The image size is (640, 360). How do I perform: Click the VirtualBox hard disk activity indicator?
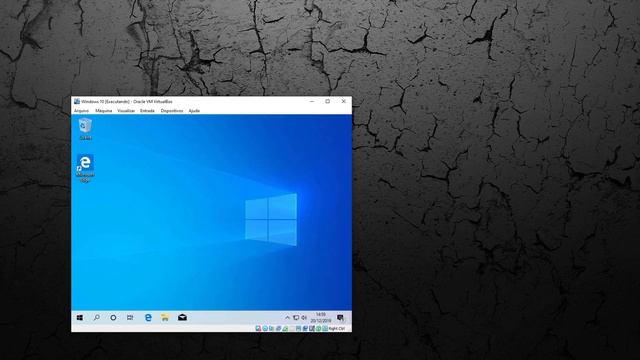click(x=258, y=328)
